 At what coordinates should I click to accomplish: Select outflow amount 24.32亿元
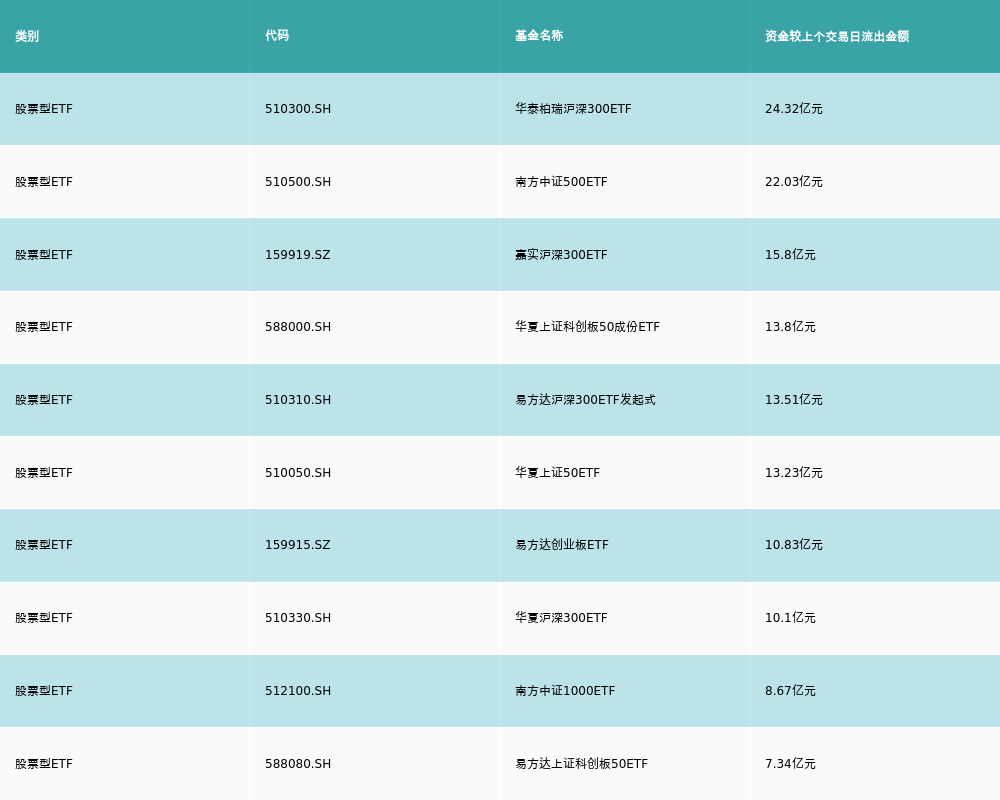pyautogui.click(x=793, y=109)
